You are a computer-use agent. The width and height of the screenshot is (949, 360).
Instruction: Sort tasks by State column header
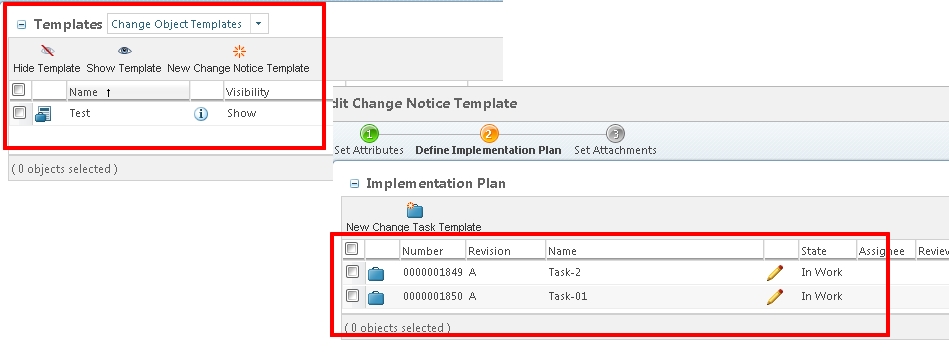[813, 251]
